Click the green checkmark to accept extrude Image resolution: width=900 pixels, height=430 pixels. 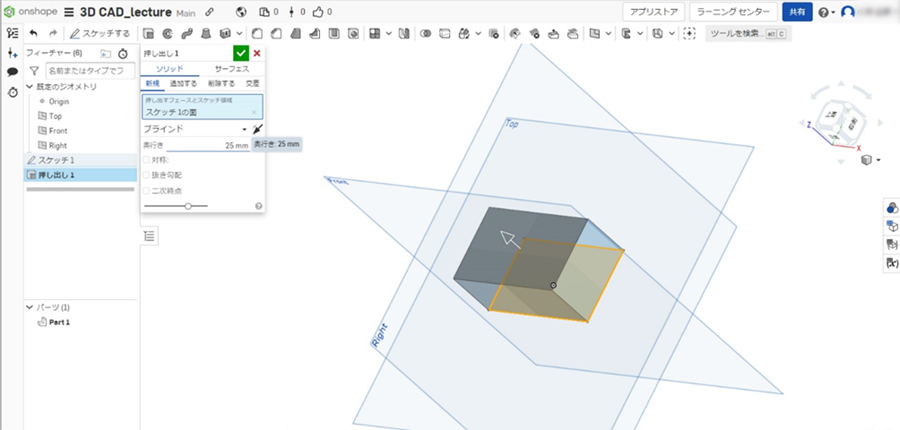pyautogui.click(x=240, y=53)
